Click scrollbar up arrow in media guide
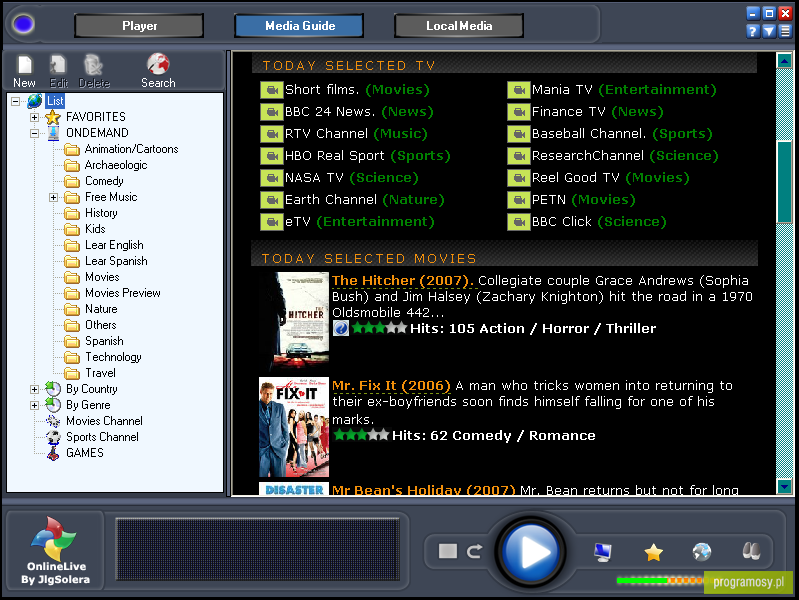The image size is (799, 600). click(784, 61)
